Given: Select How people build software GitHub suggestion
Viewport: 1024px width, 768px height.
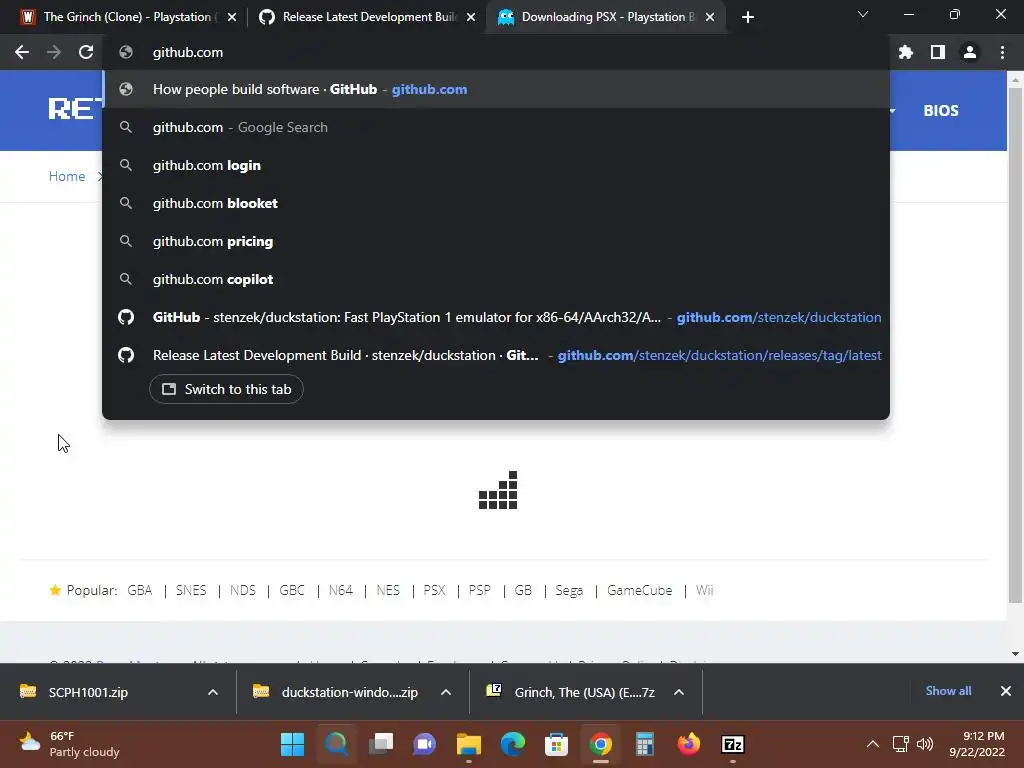Looking at the screenshot, I should [x=496, y=89].
